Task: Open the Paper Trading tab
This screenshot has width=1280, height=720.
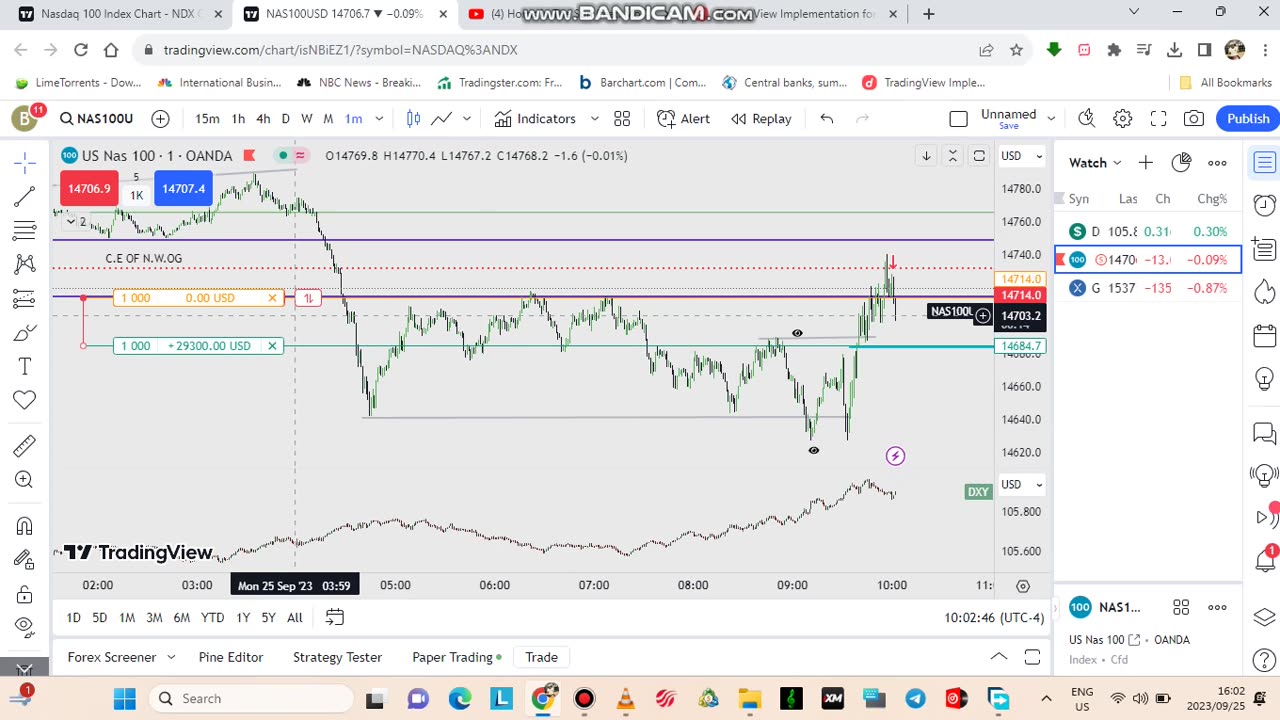Action: pos(457,657)
